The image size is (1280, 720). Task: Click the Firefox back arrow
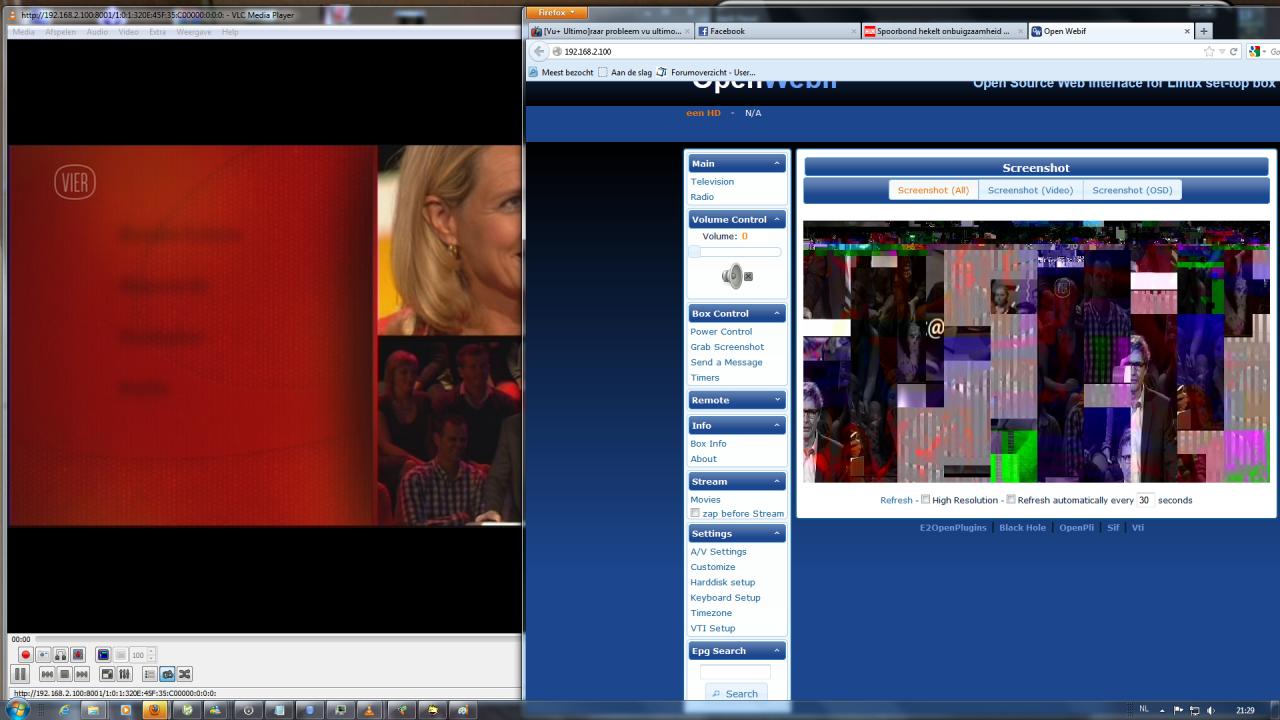click(538, 51)
